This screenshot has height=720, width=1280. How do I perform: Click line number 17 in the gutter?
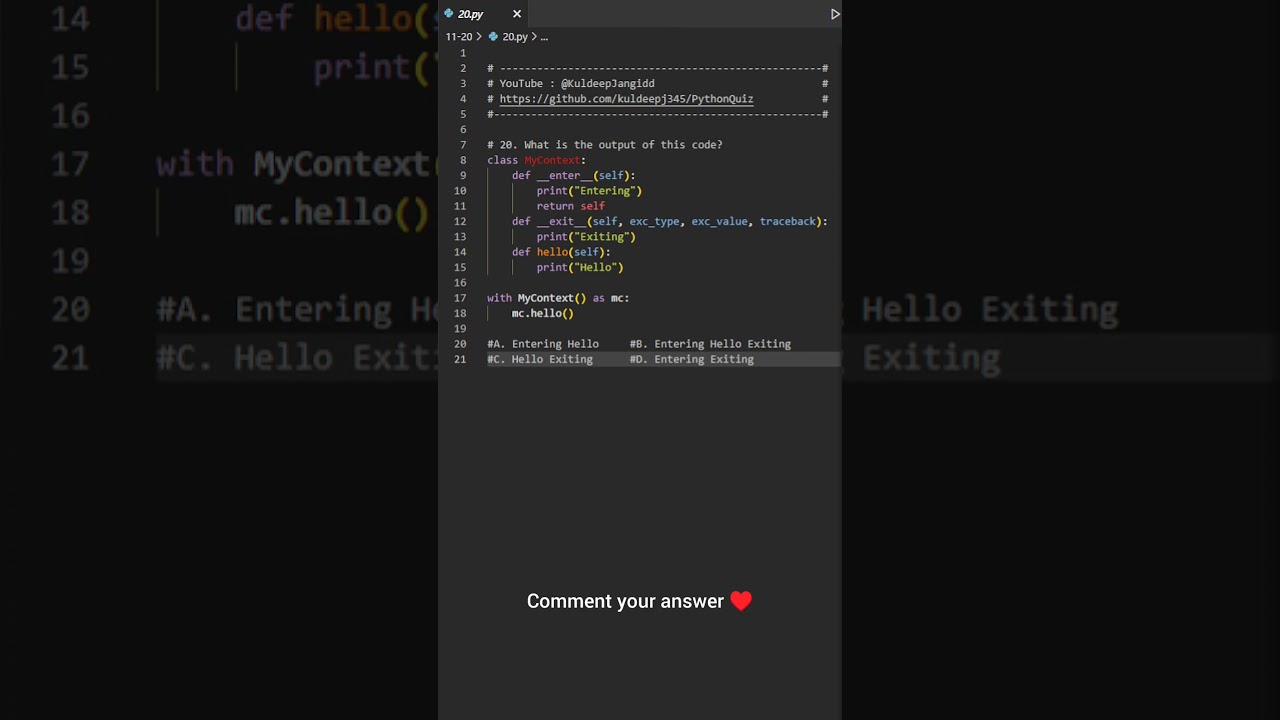[x=460, y=298]
